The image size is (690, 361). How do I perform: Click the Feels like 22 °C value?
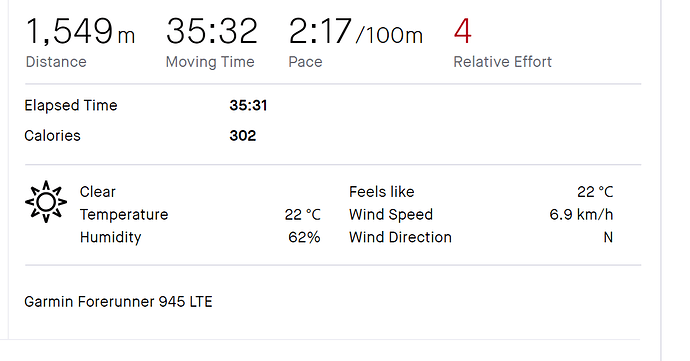click(x=595, y=192)
